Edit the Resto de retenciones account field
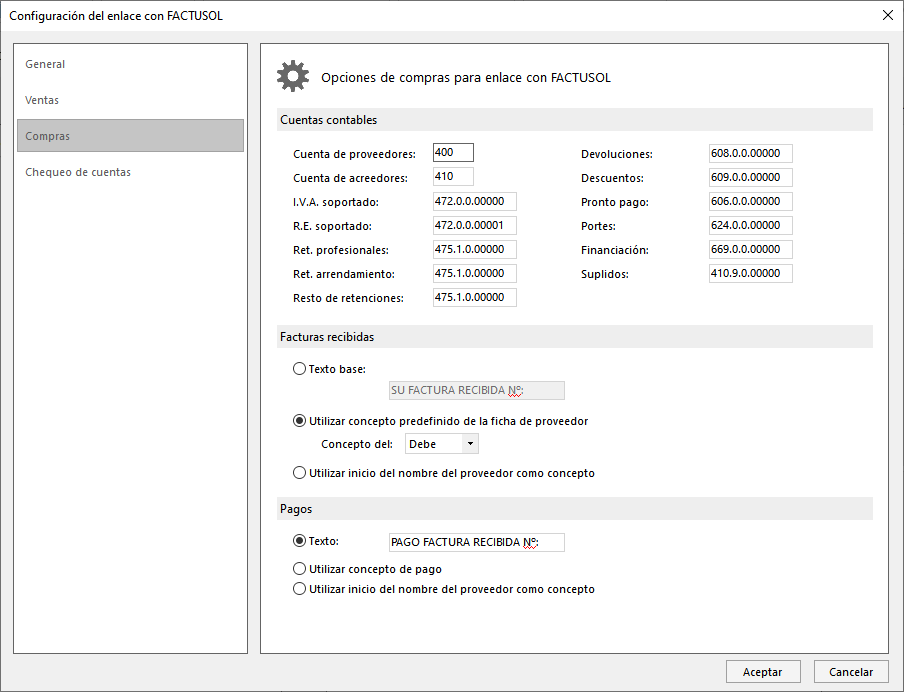This screenshot has width=904, height=692. tap(474, 298)
